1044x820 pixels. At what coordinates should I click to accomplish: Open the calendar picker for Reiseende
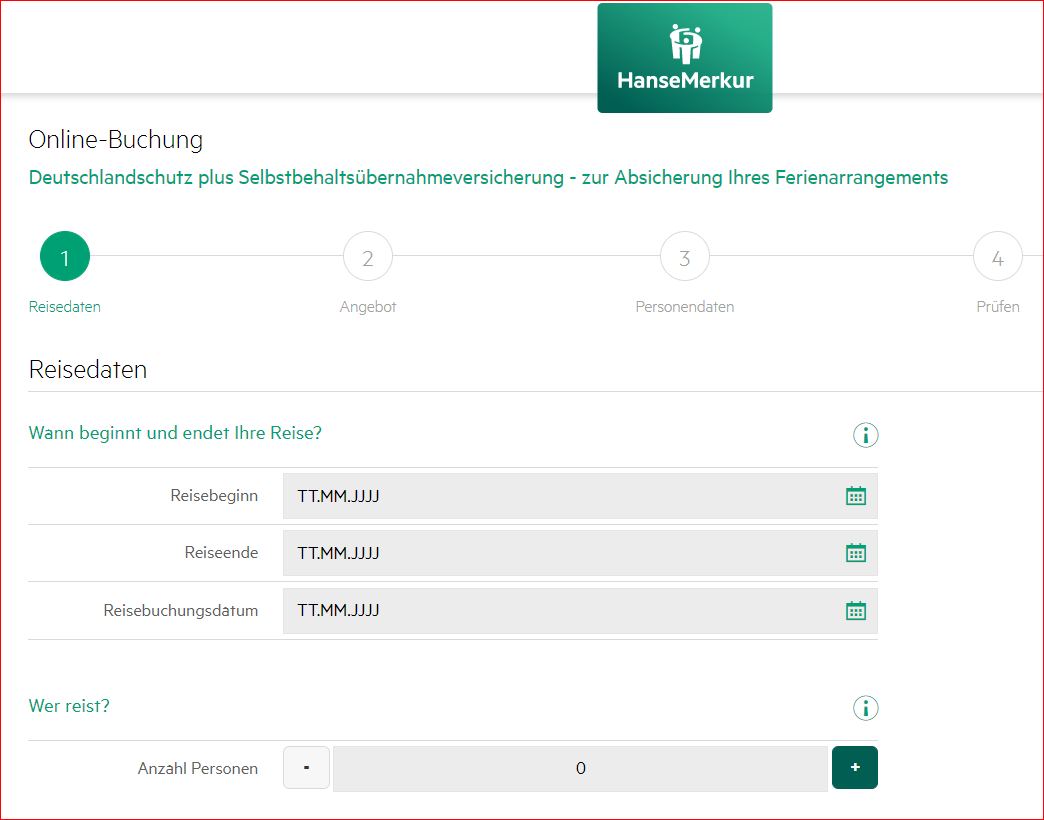[x=855, y=553]
